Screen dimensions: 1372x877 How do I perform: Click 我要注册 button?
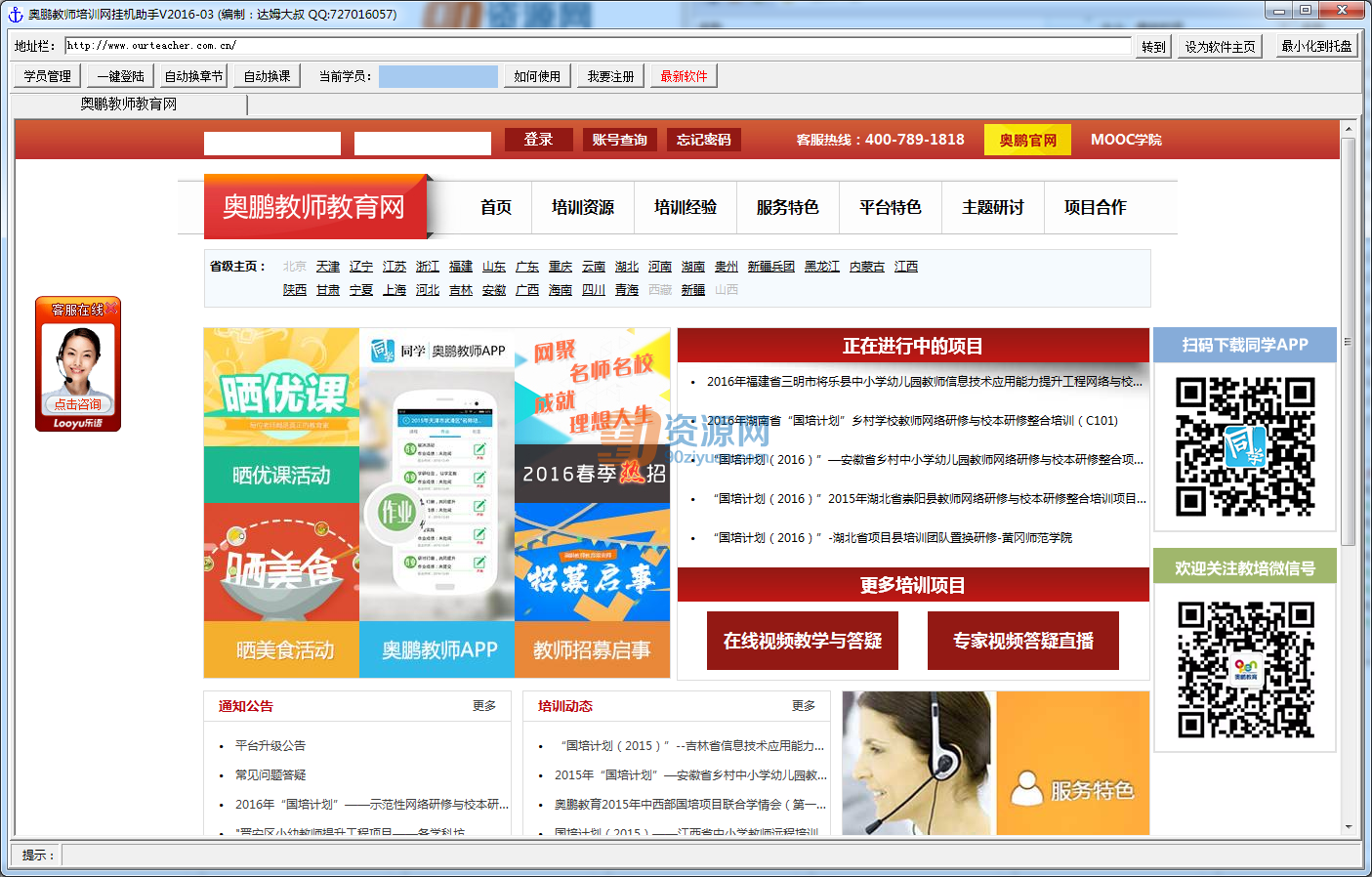610,75
